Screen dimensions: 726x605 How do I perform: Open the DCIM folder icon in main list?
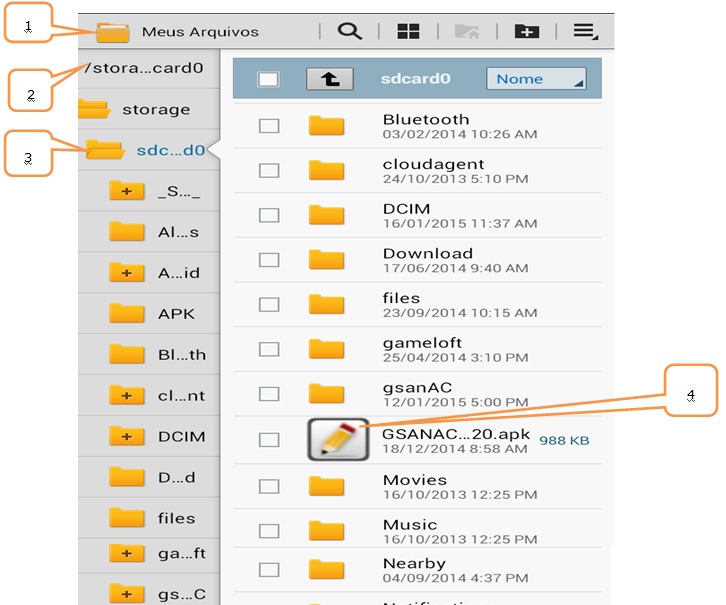point(326,215)
